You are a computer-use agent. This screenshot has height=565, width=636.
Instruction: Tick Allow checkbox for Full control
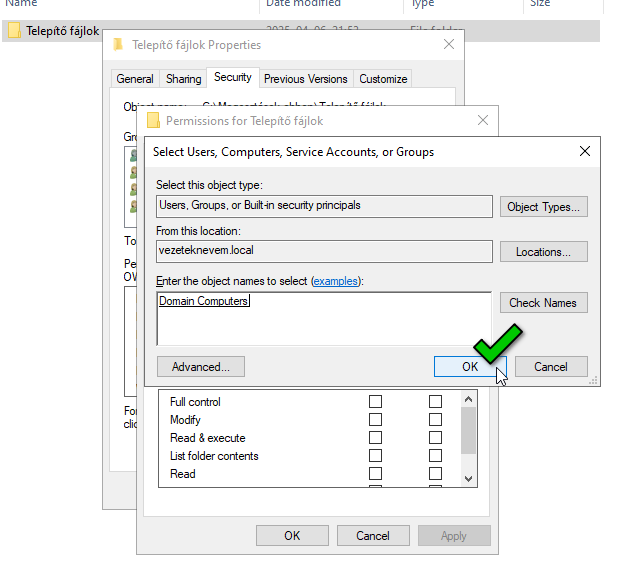(376, 402)
